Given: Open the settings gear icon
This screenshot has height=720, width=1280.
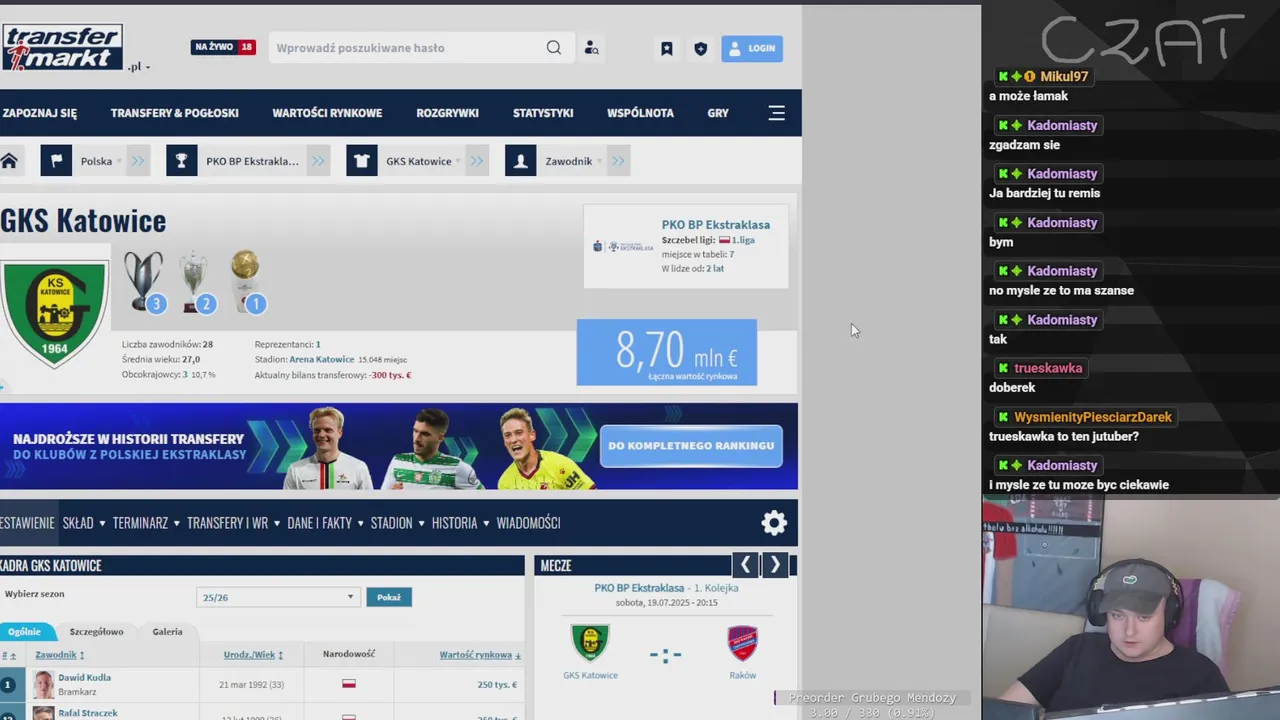Looking at the screenshot, I should 774,523.
